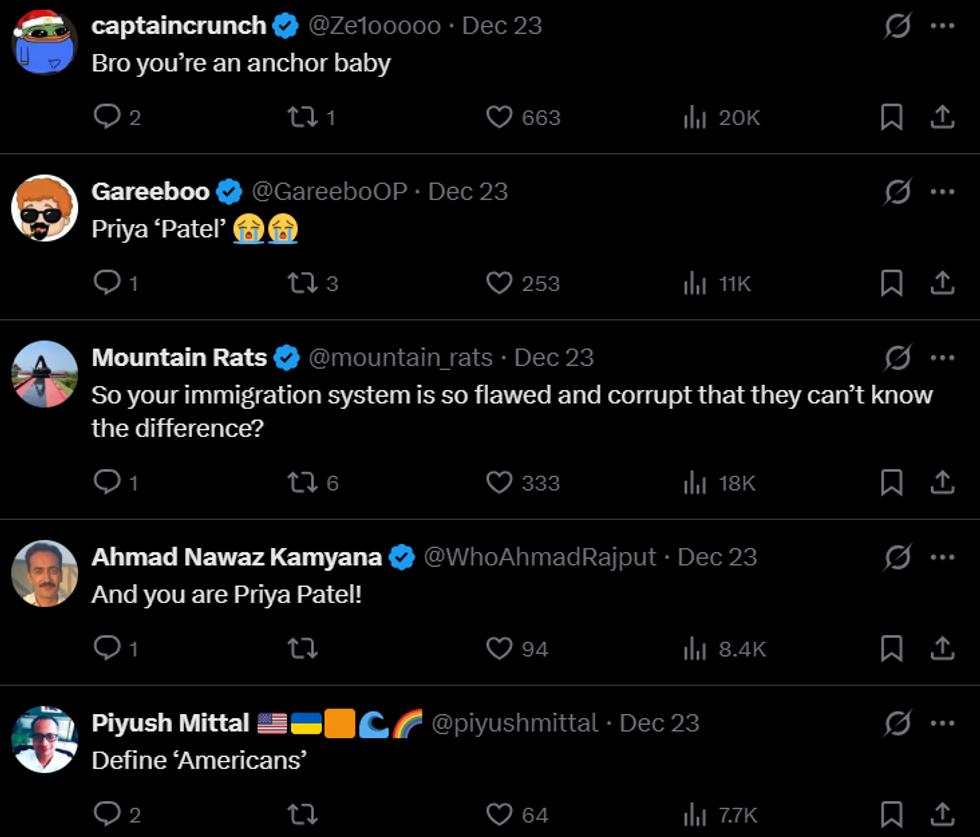Bookmark Ahmad Nawaz Kamyana's tweet
980x837 pixels.
[891, 649]
